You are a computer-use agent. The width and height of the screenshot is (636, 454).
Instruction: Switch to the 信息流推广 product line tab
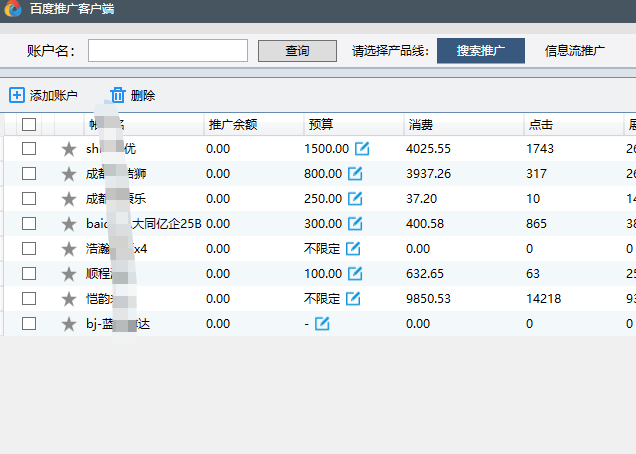click(575, 51)
